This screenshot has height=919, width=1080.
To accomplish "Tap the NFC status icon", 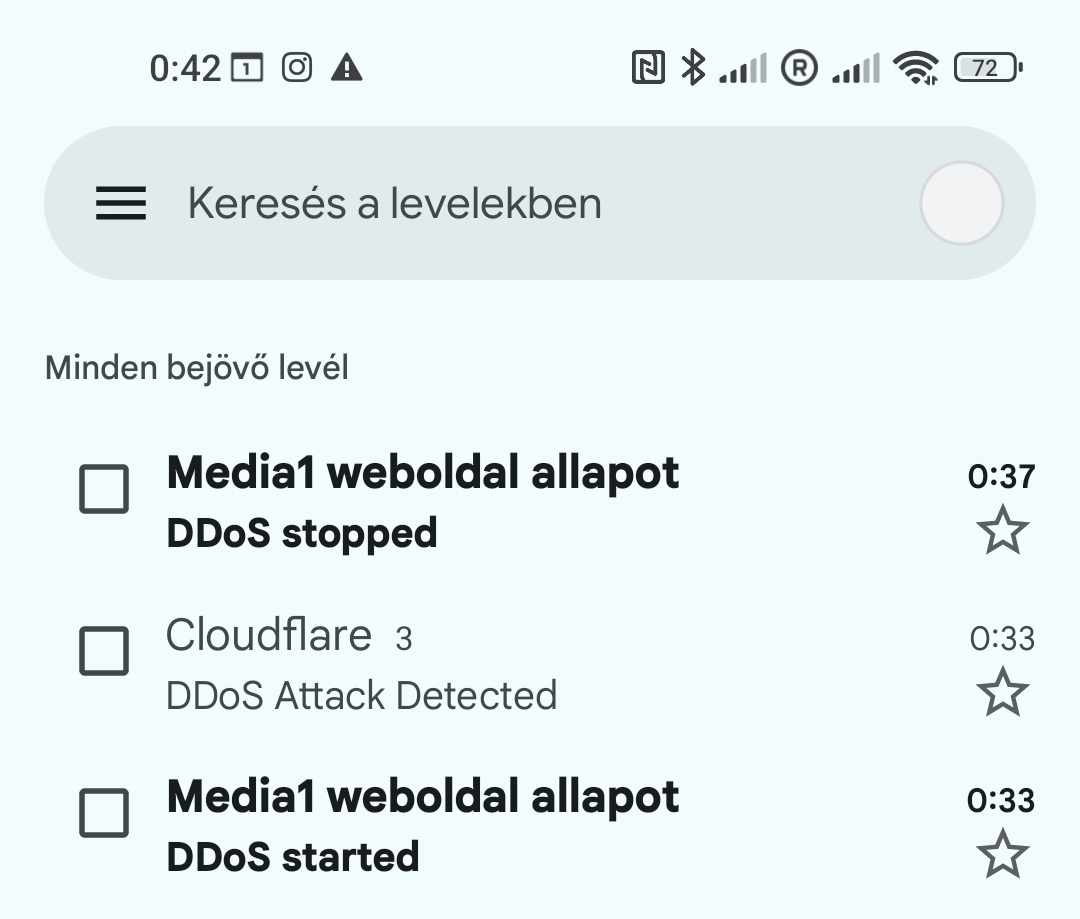I will (x=648, y=68).
